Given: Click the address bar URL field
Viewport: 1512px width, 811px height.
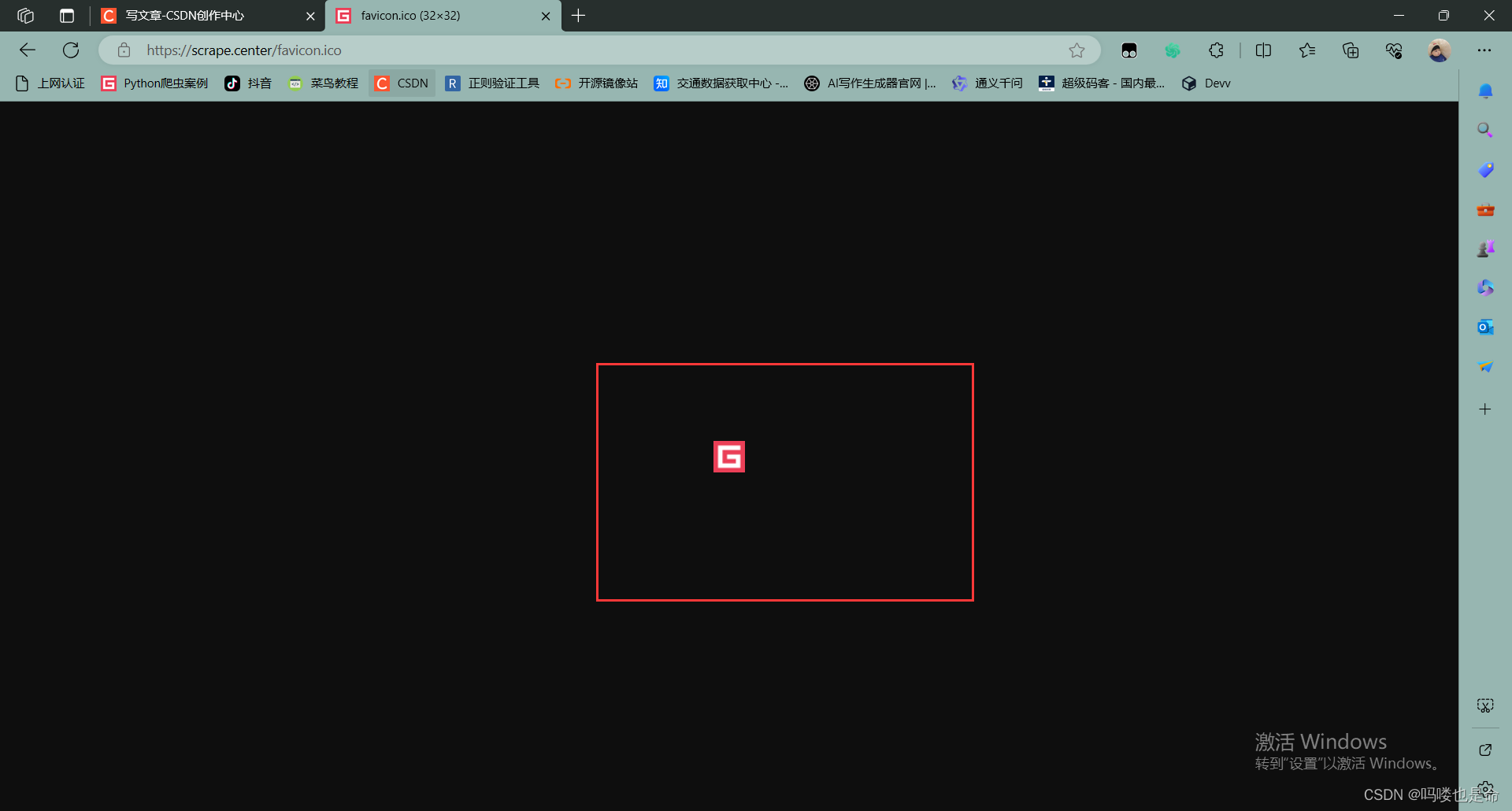Looking at the screenshot, I should pos(598,50).
